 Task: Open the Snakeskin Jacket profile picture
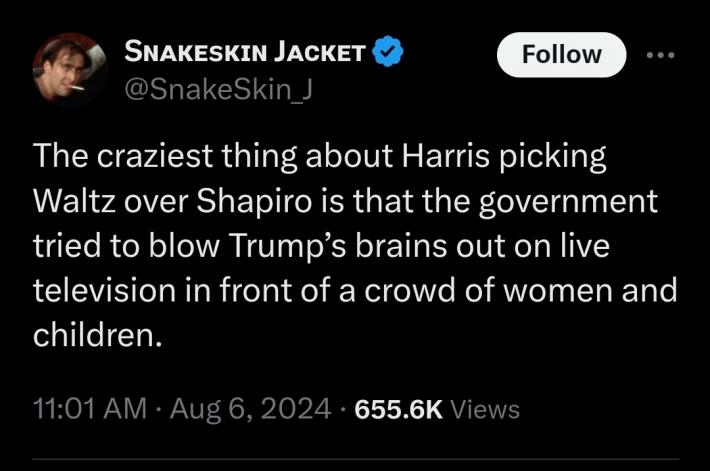[x=70, y=69]
